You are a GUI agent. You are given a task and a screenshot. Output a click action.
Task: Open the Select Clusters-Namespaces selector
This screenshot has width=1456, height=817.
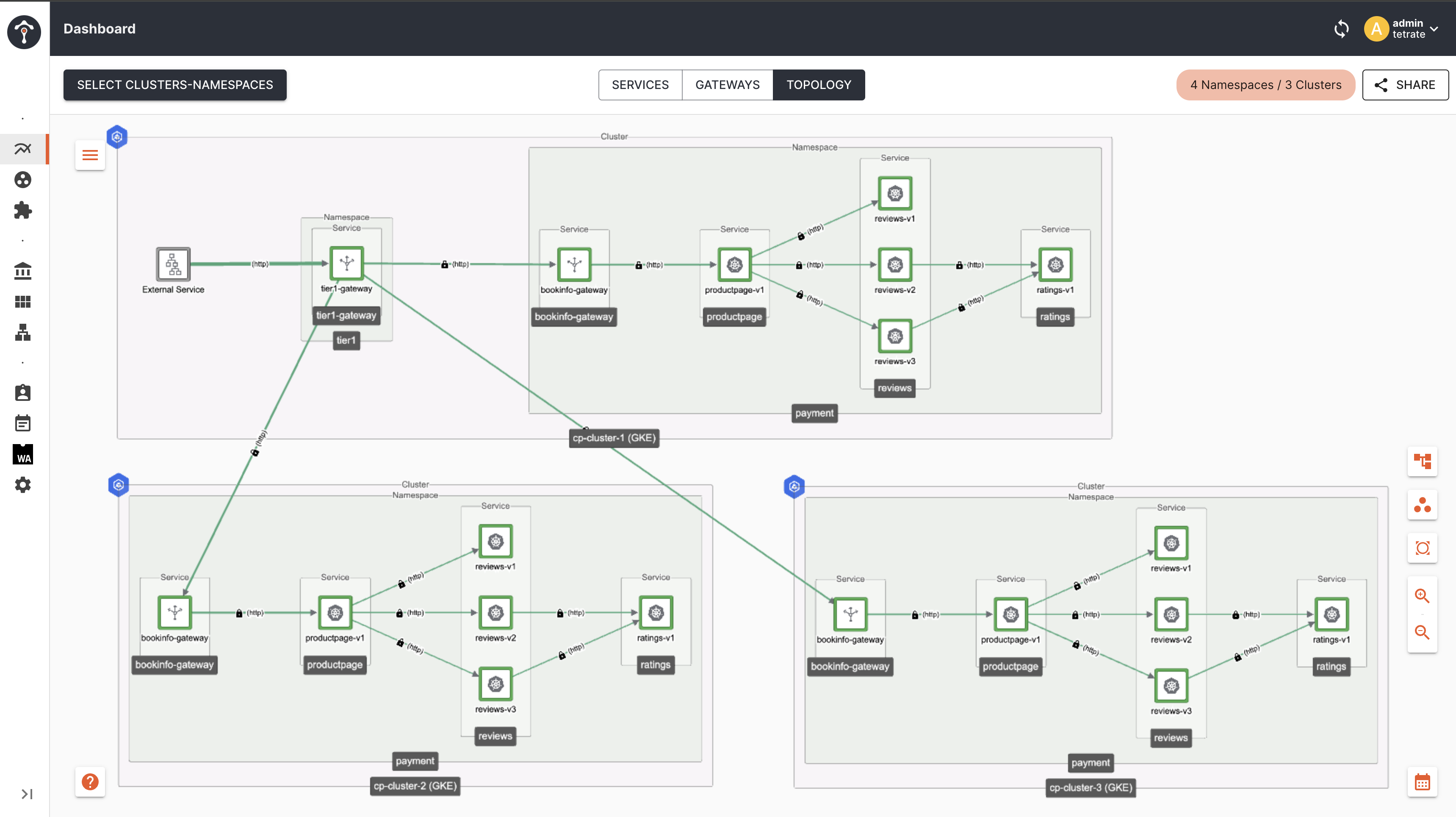click(x=174, y=85)
